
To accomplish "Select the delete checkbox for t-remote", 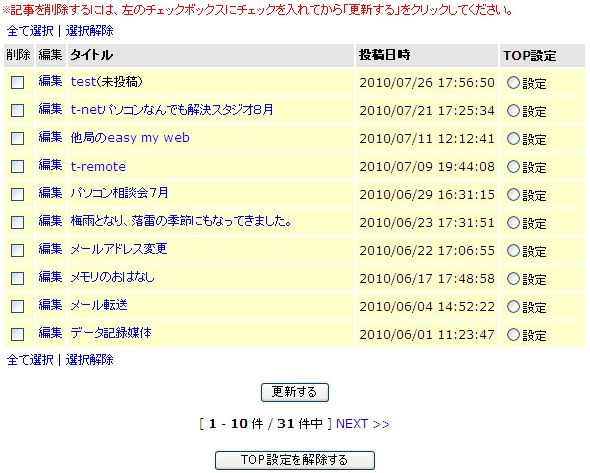I will [17, 166].
